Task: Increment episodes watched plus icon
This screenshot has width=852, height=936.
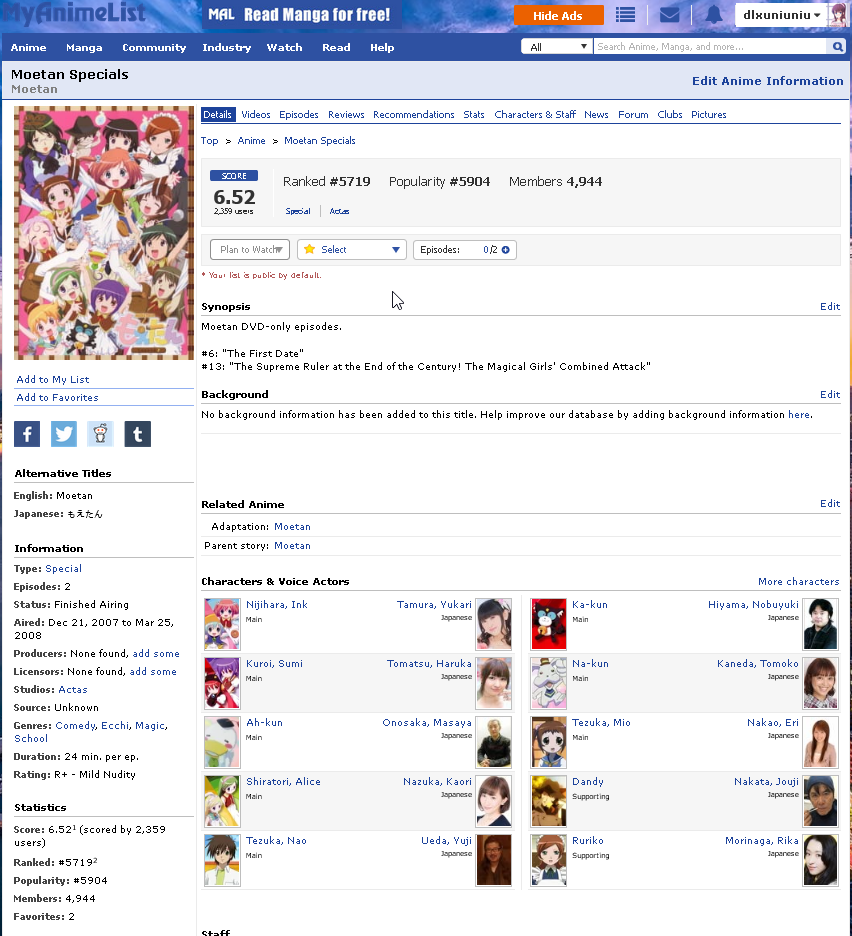Action: 506,250
